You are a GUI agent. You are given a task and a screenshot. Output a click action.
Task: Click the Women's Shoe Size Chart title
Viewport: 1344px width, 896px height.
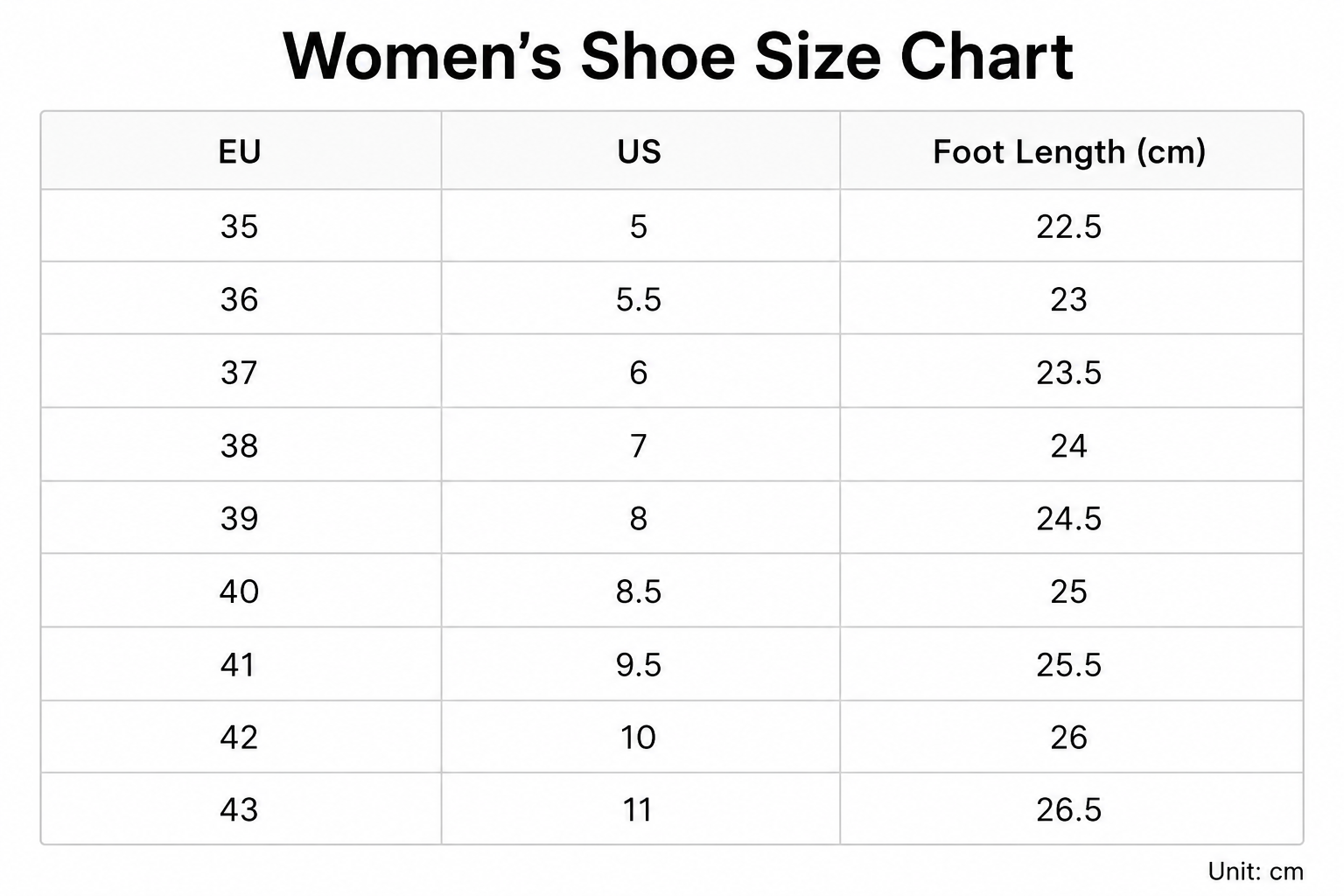pos(678,57)
